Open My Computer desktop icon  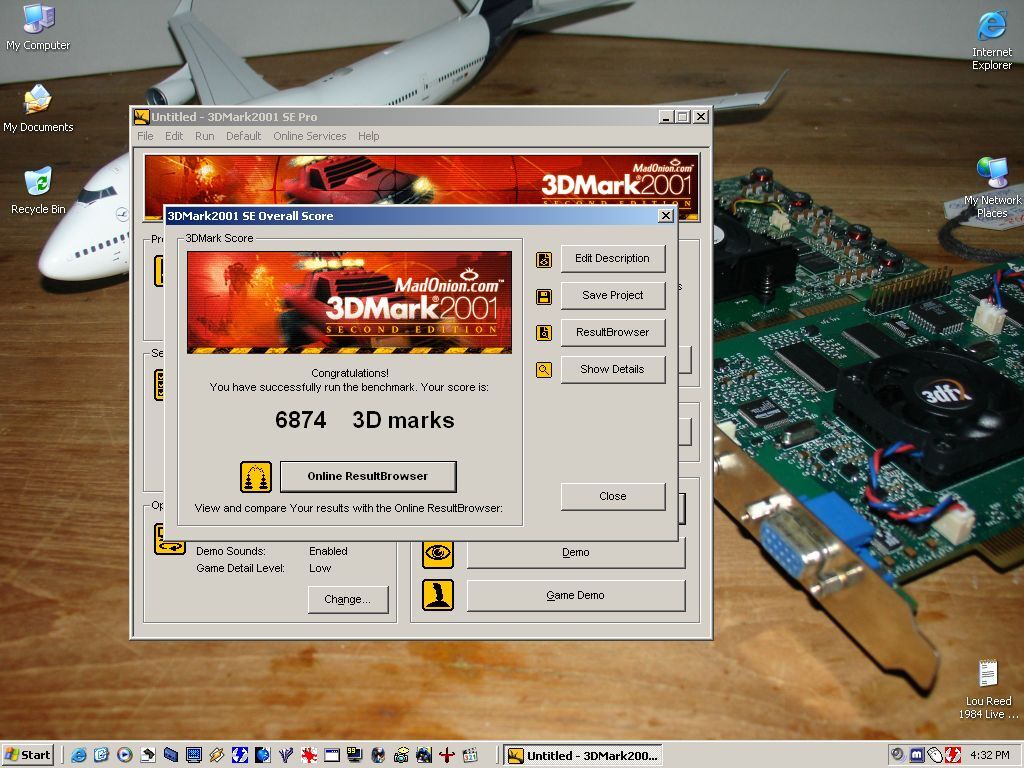[38, 28]
